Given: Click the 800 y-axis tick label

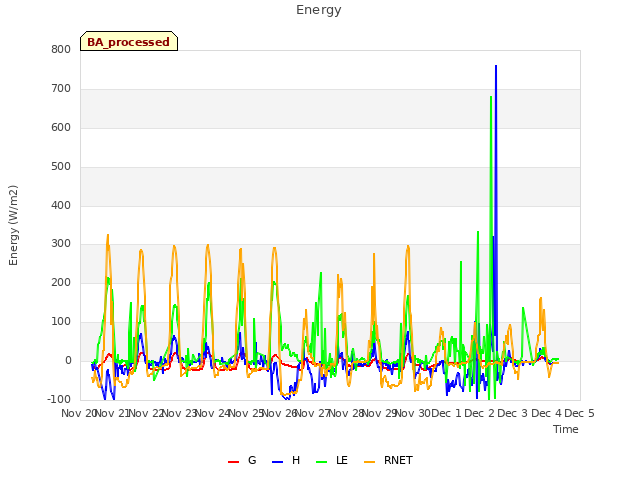Looking at the screenshot, I should pyautogui.click(x=61, y=49).
